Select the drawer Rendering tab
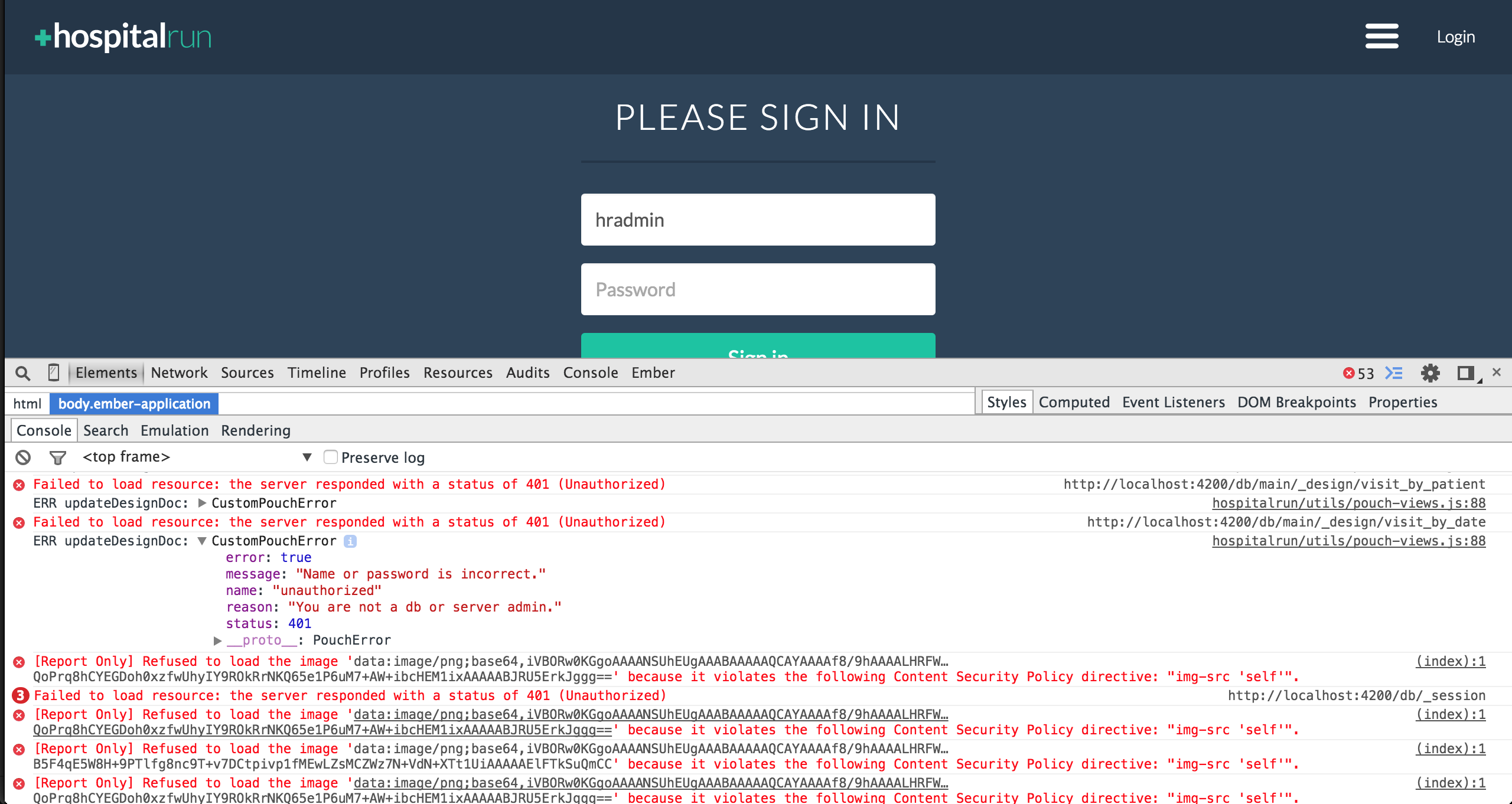This screenshot has width=1512, height=804. [256, 430]
